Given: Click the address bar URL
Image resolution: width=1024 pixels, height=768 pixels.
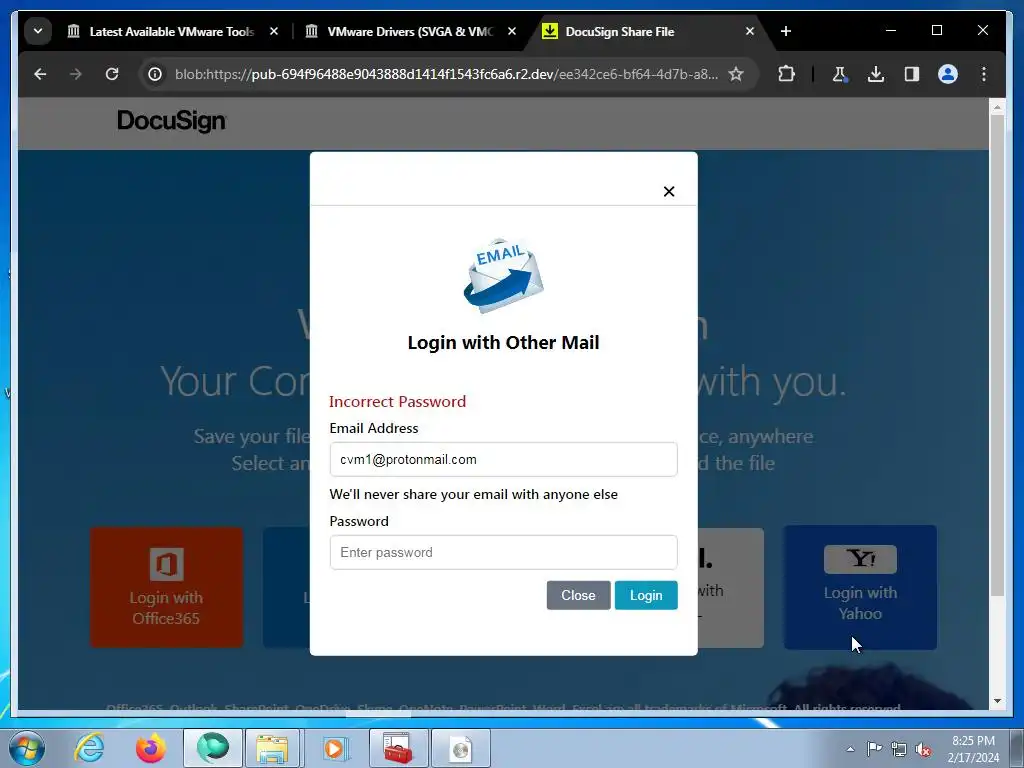Looking at the screenshot, I should (446, 74).
